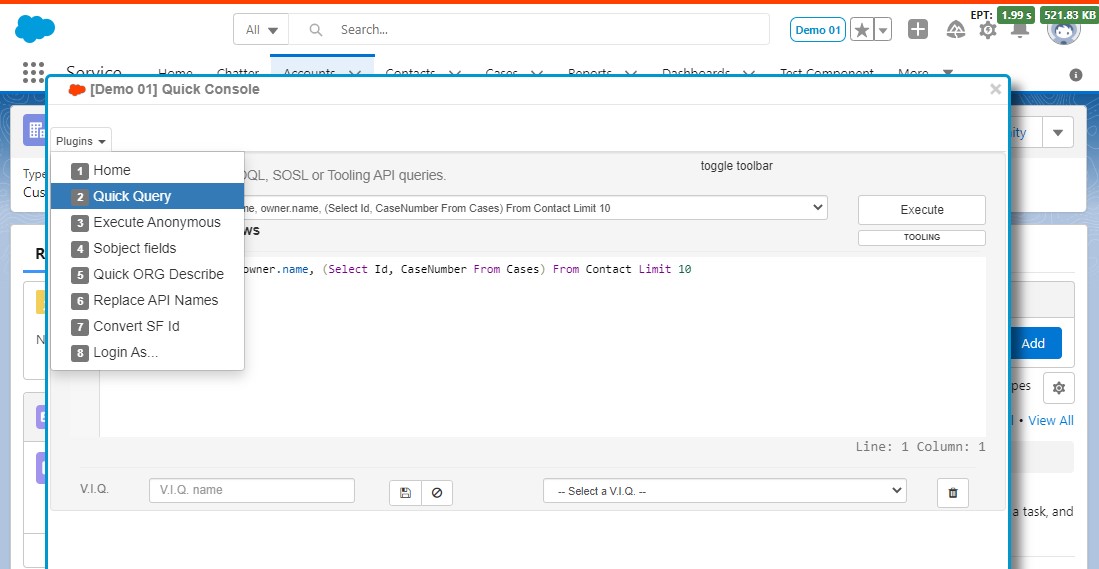Click the account building icon
The width and height of the screenshot is (1099, 569).
pyautogui.click(x=34, y=130)
